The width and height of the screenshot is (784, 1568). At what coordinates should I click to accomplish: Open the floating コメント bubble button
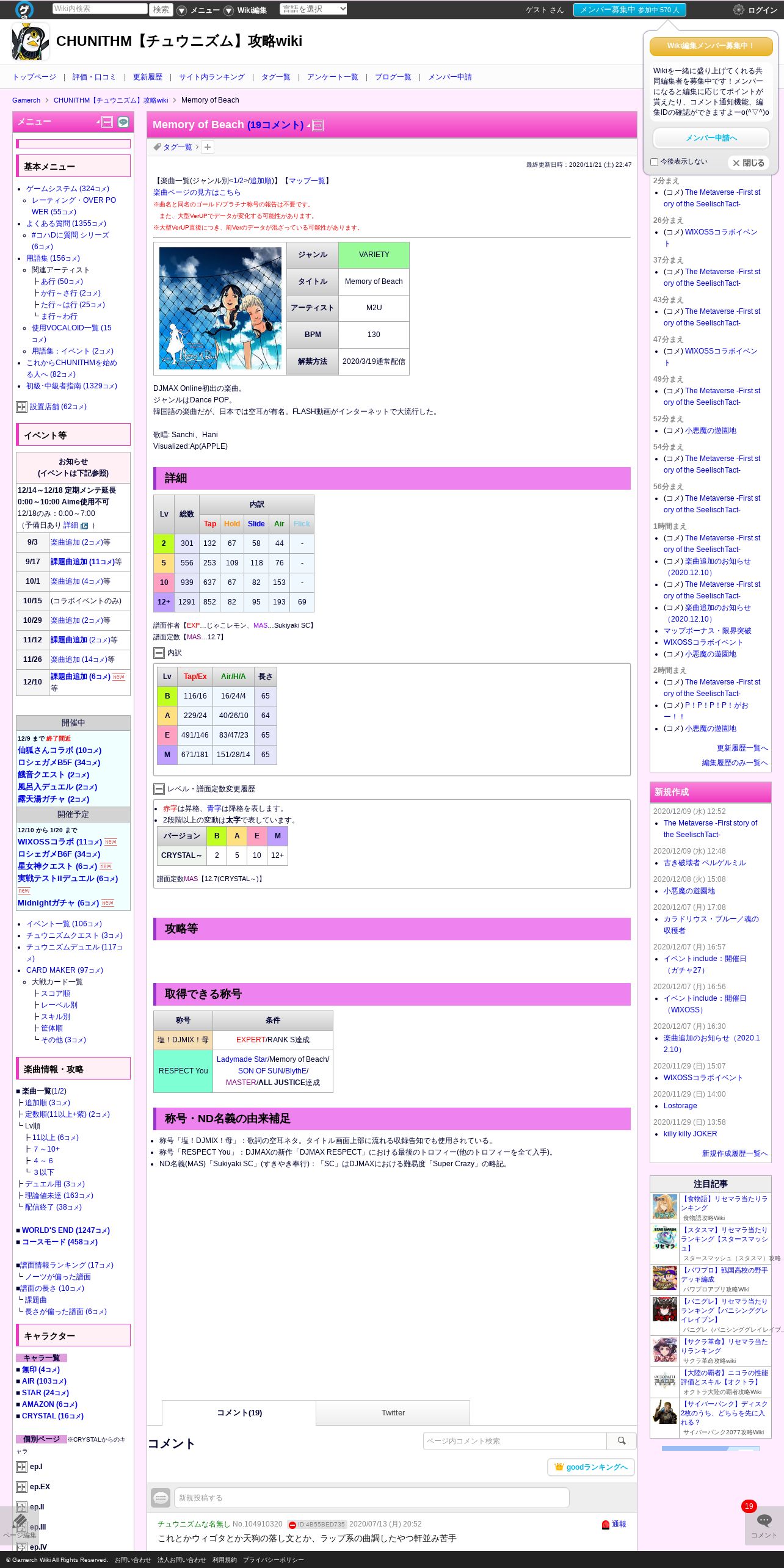(x=764, y=1525)
